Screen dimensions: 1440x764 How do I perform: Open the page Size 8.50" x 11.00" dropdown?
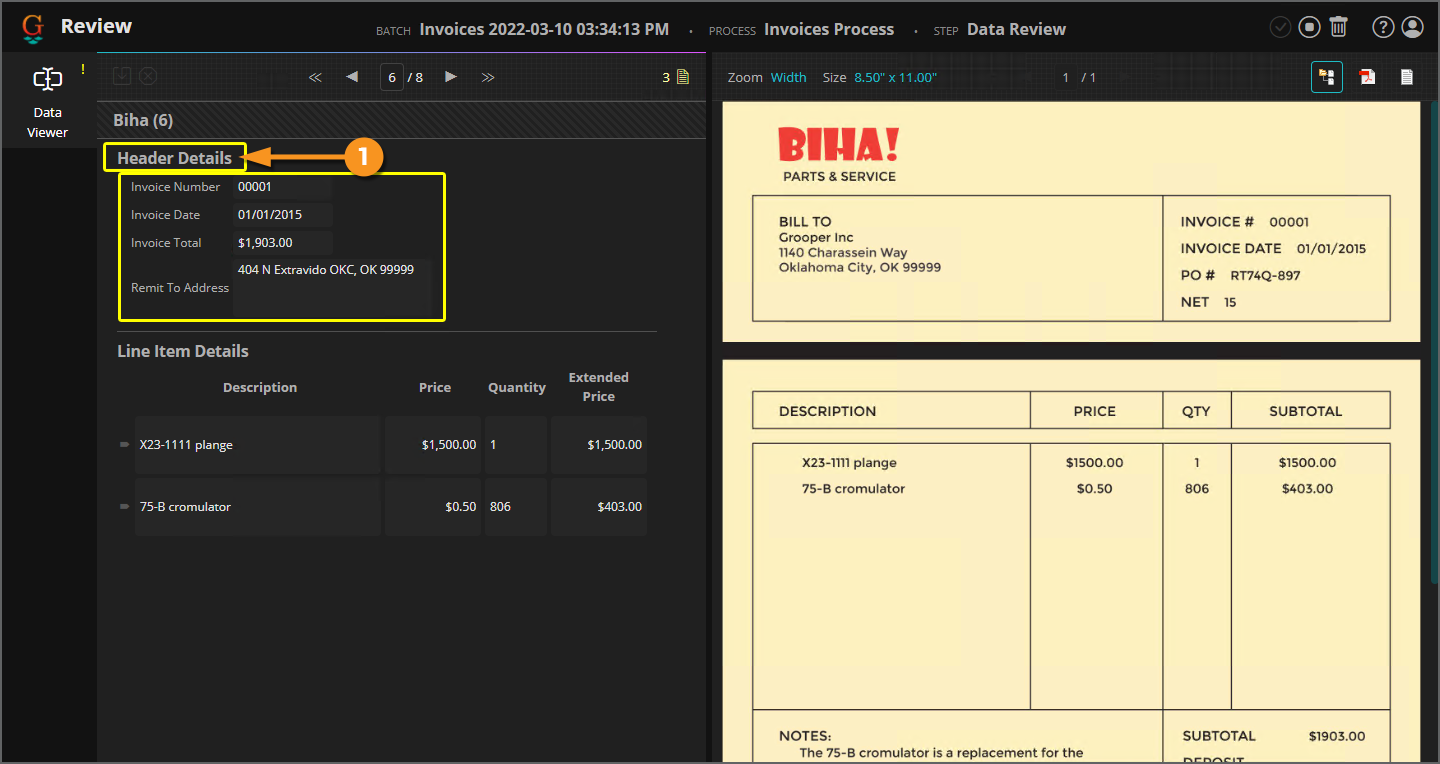point(895,77)
